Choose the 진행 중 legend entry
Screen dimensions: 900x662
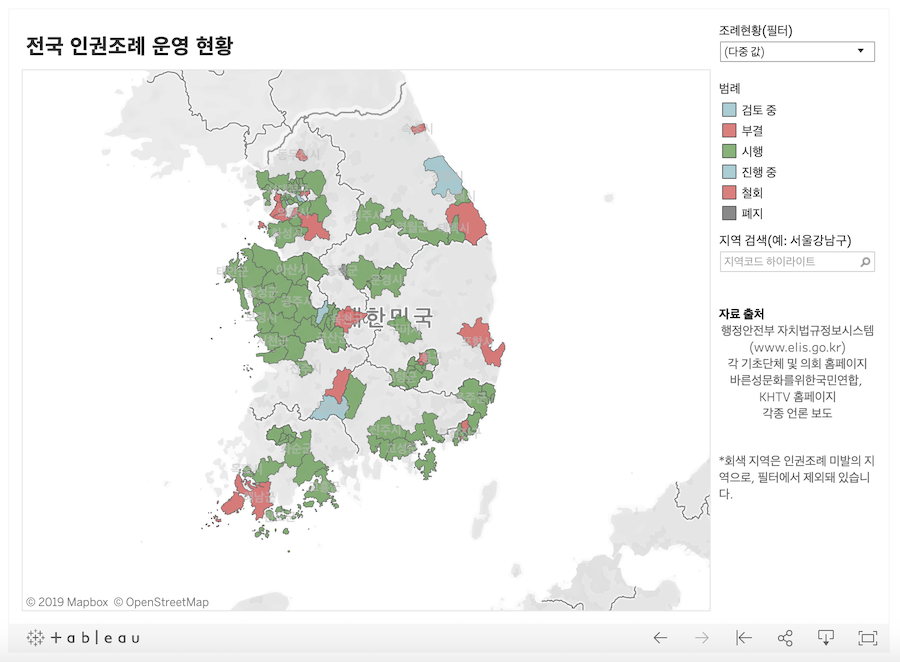click(x=759, y=172)
